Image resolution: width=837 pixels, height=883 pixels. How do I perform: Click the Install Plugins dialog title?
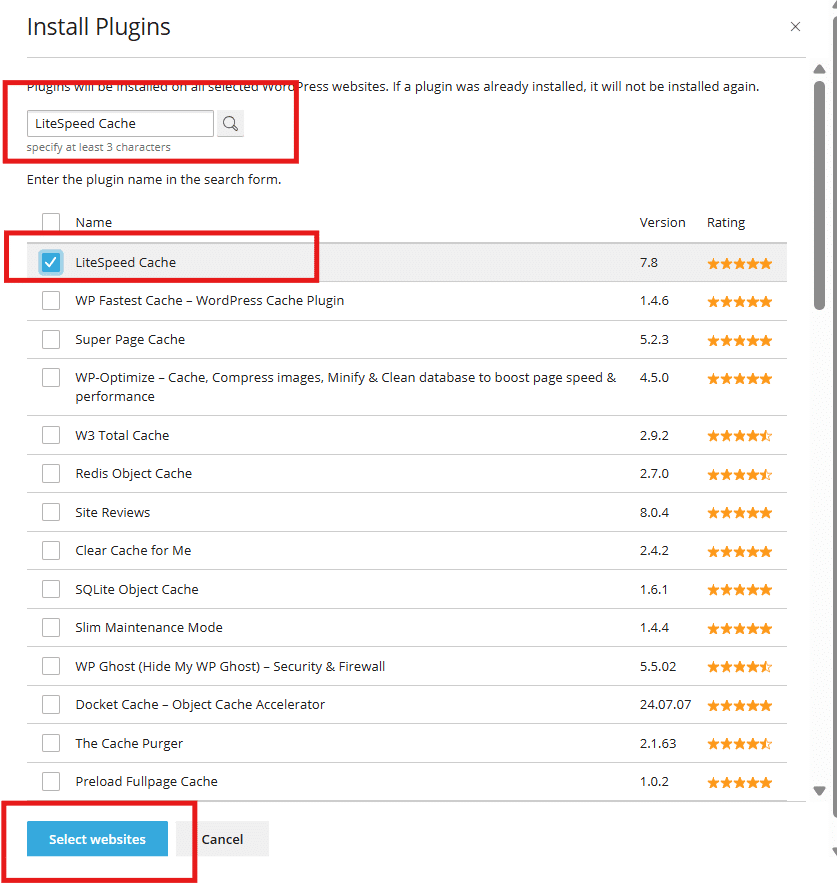click(x=98, y=26)
